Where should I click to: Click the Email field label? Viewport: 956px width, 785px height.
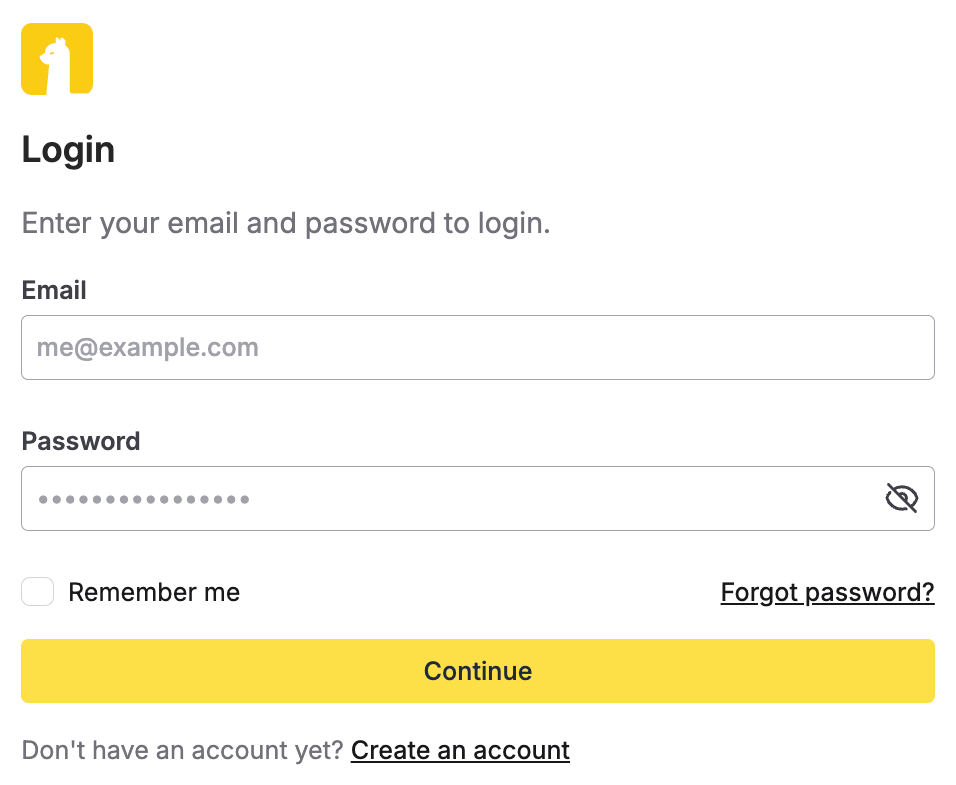[54, 290]
